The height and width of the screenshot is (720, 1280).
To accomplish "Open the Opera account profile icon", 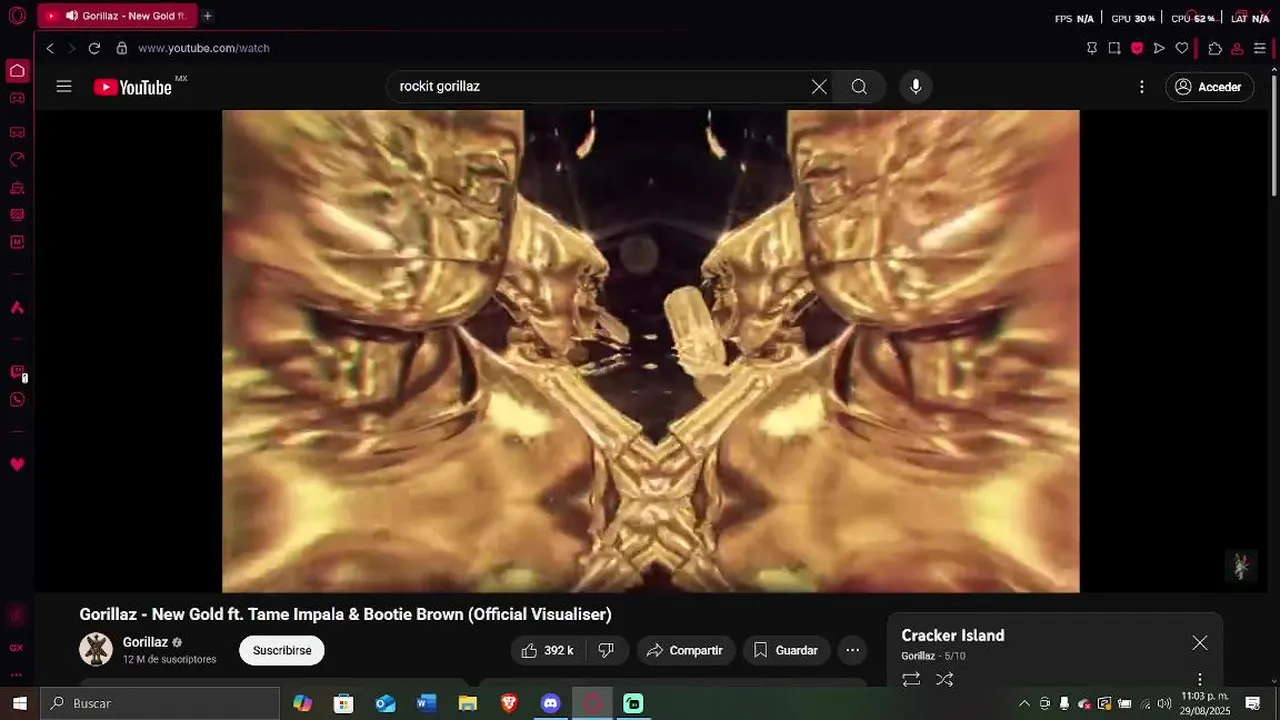I will 1237,48.
